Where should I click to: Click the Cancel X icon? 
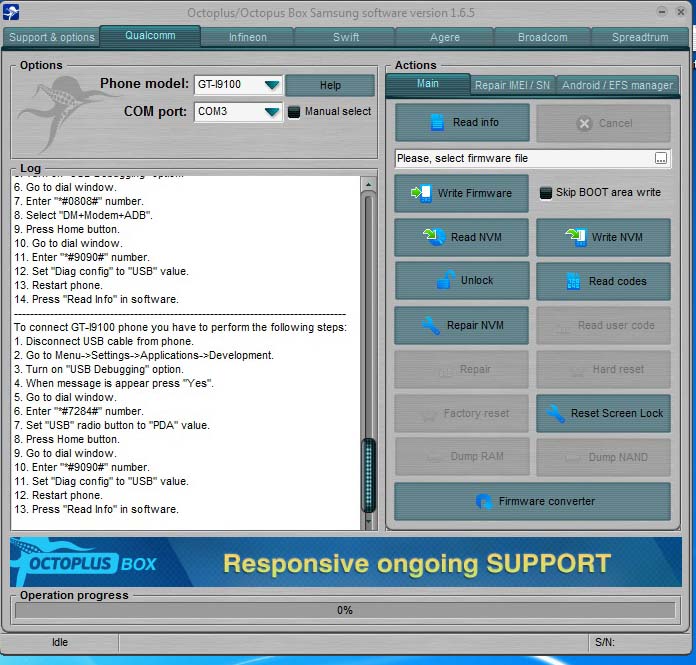point(584,123)
